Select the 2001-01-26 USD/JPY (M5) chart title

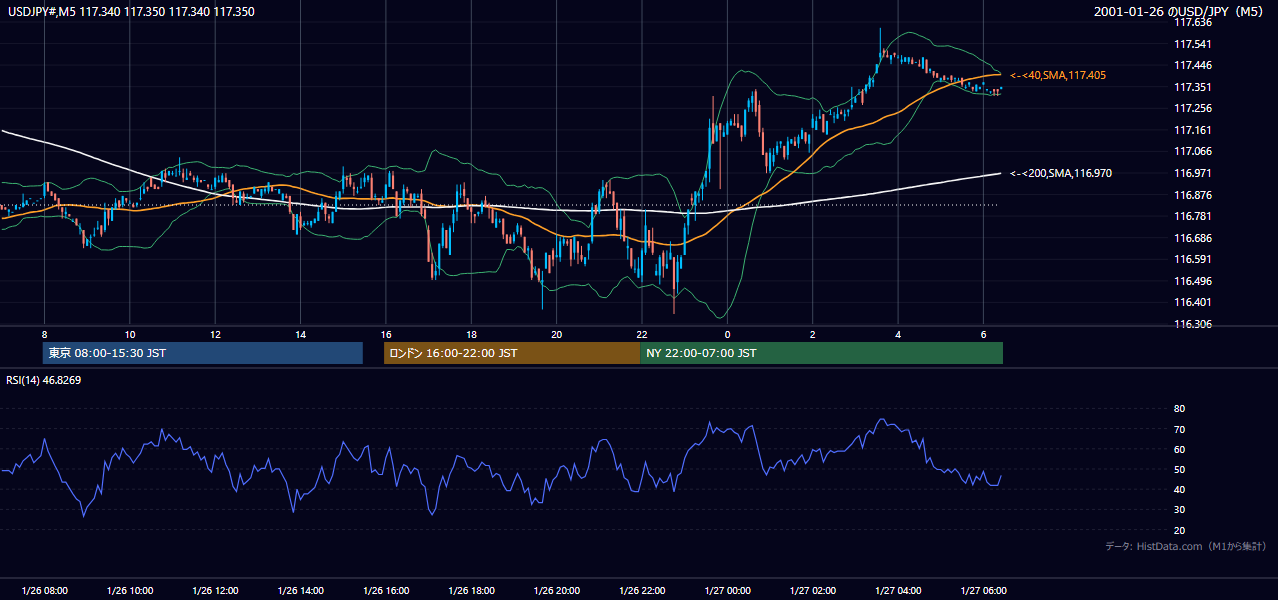tap(1180, 12)
